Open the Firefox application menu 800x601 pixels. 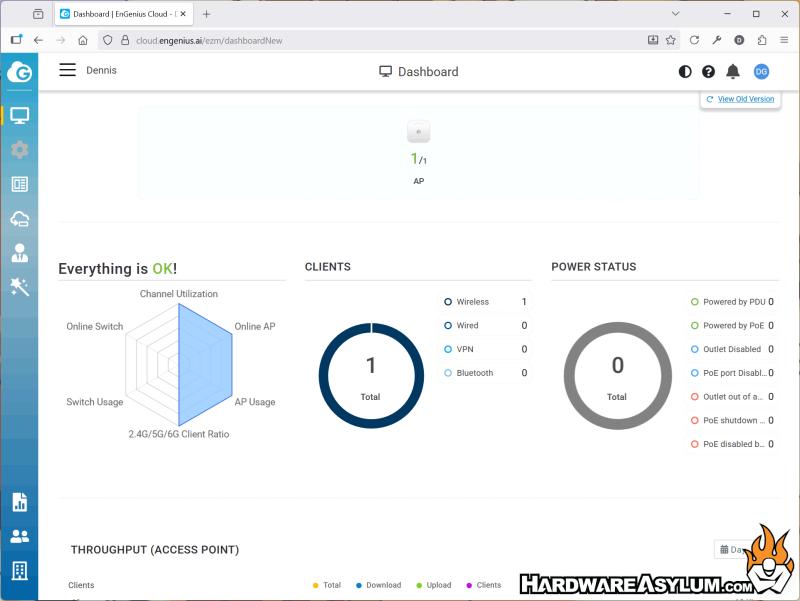point(784,40)
